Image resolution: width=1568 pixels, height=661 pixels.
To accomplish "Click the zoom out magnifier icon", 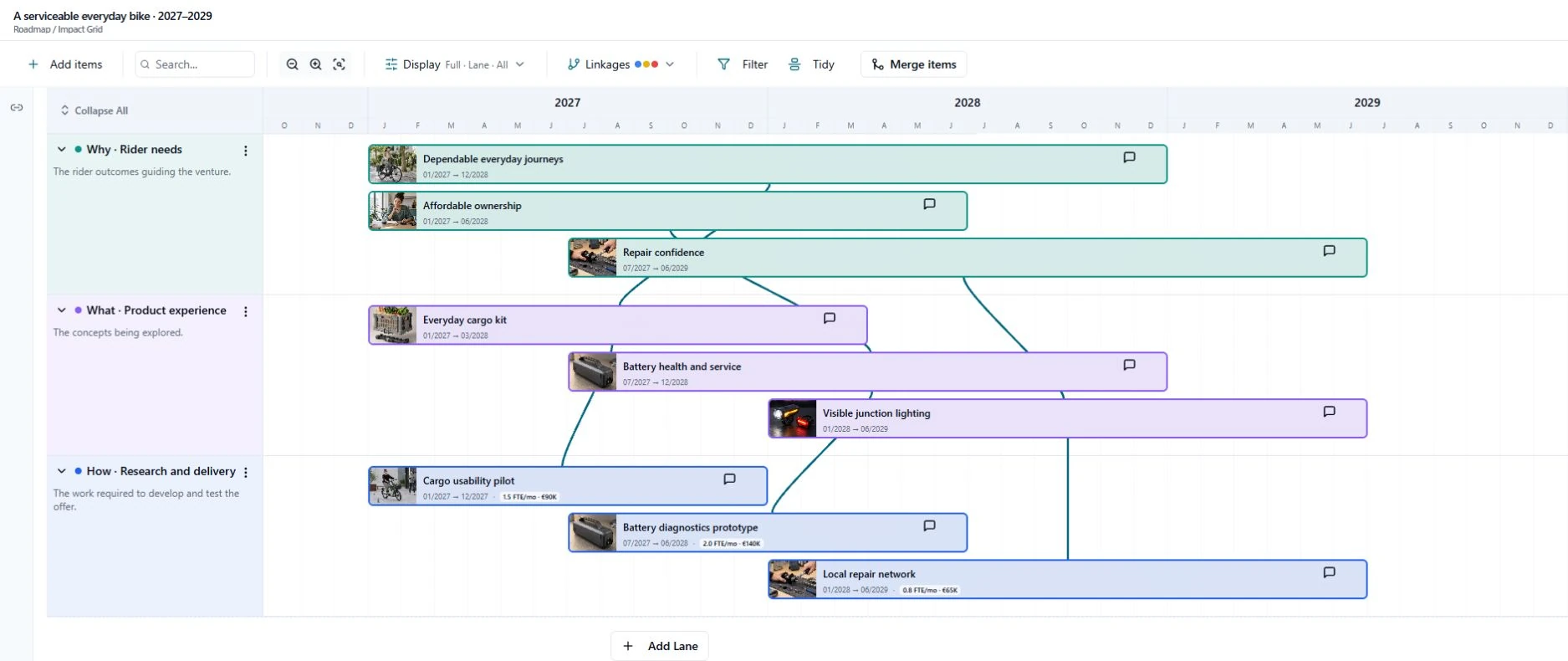I will [292, 64].
